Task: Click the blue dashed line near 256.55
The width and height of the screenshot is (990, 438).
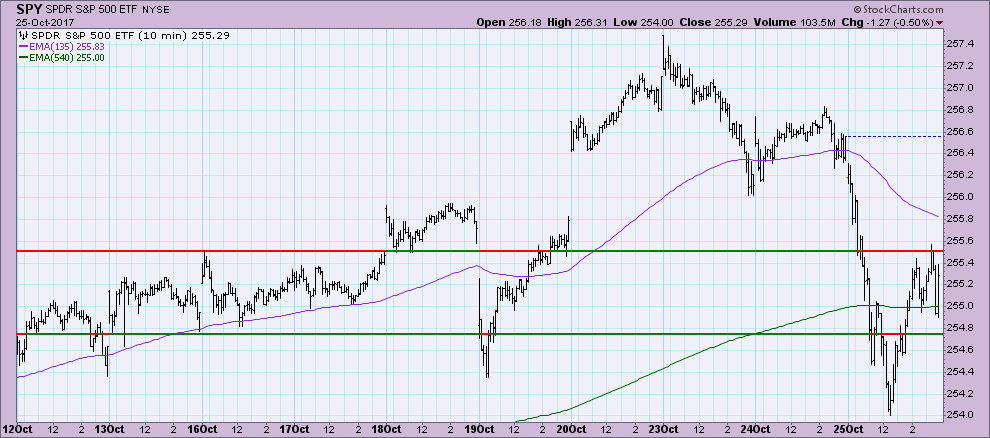Action: coord(893,136)
